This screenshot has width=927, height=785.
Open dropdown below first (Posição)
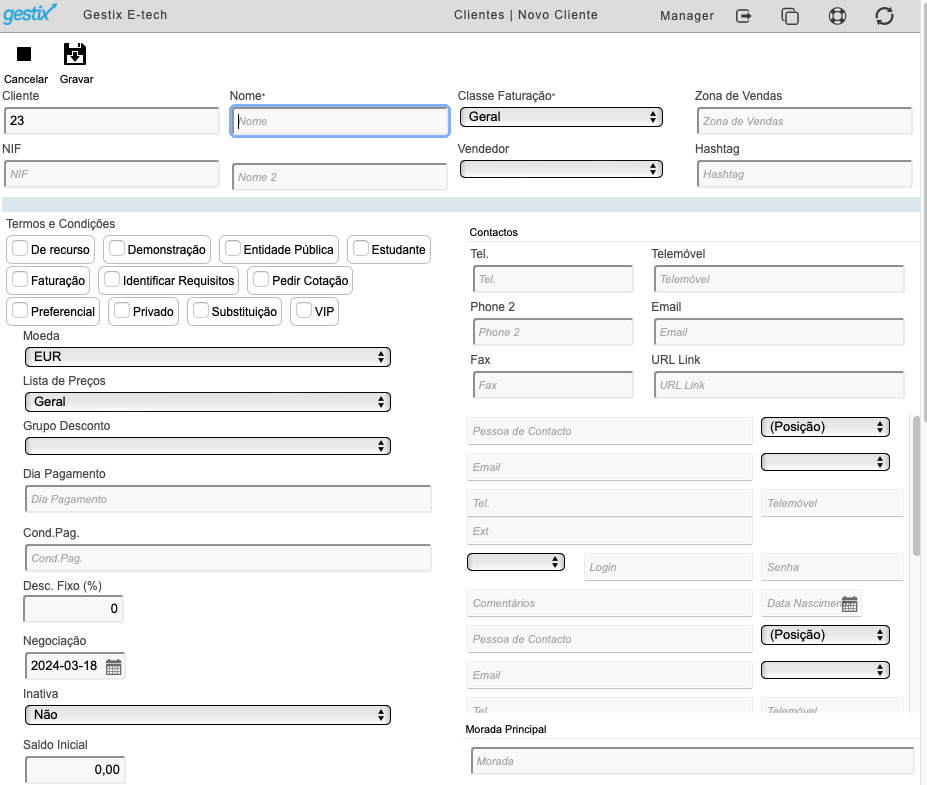point(825,462)
